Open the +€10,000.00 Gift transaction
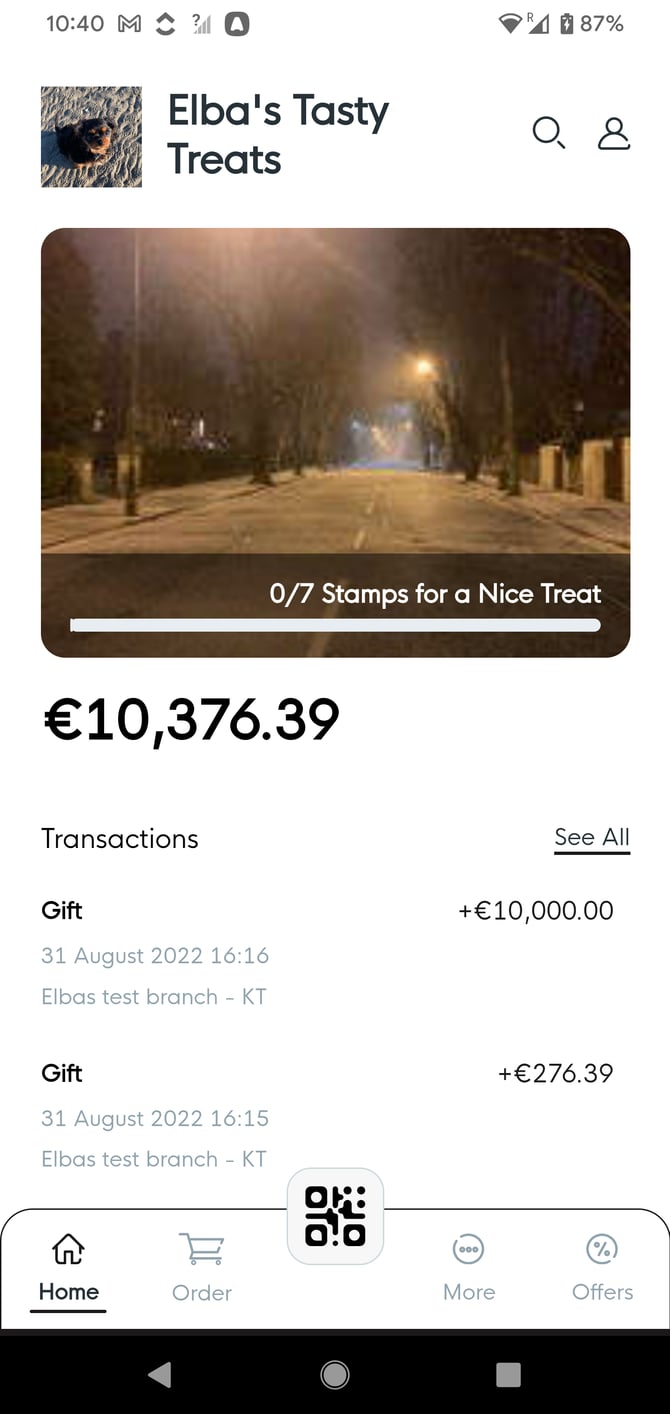Screen dimensions: 670x1414 (x=327, y=952)
